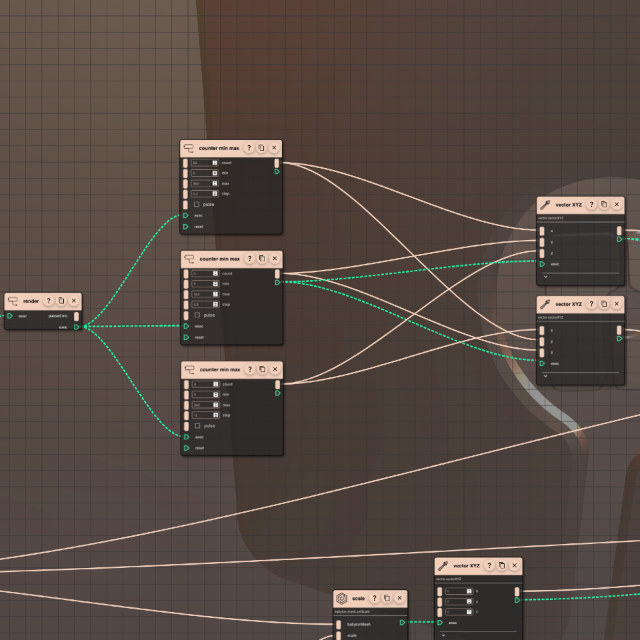Duplicate the vector XYZ node beside scale
This screenshot has height=640, width=640.
pos(502,565)
